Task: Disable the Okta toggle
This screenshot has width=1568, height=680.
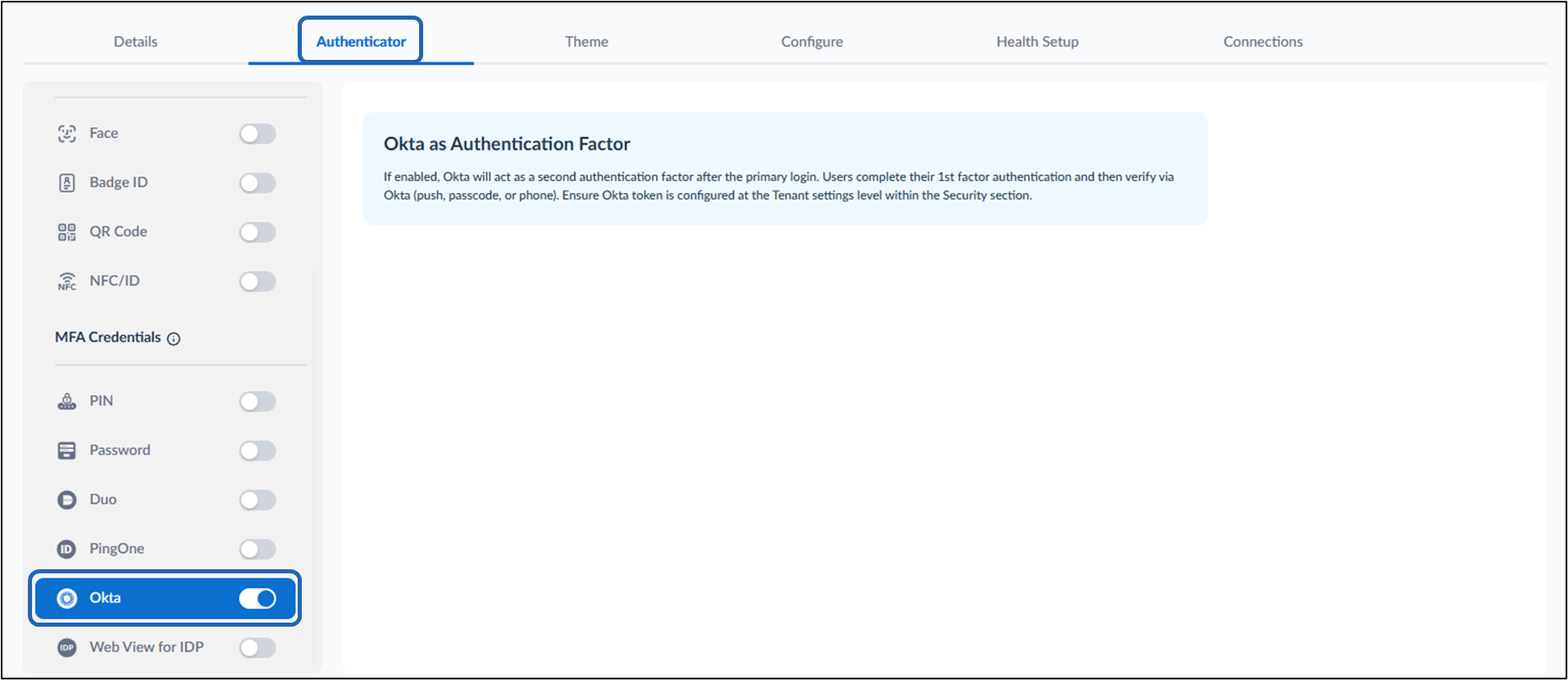Action: point(258,598)
